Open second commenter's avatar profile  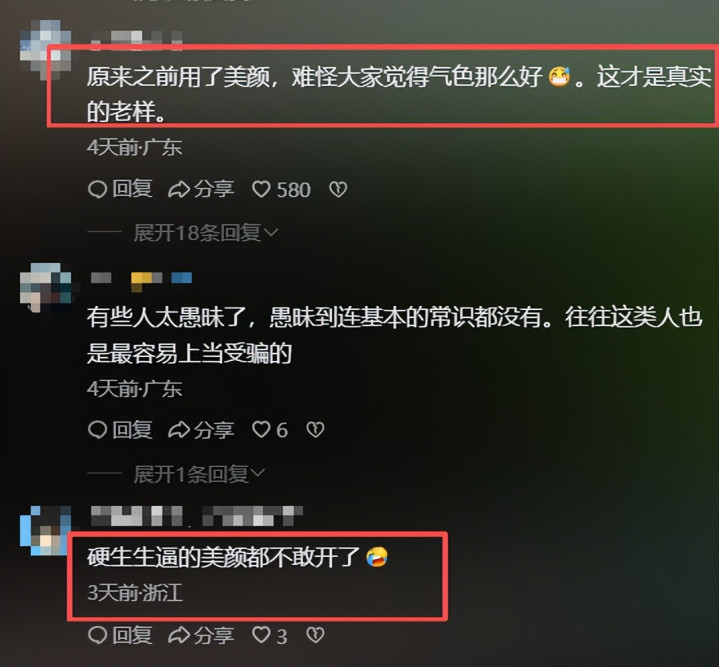click(45, 287)
